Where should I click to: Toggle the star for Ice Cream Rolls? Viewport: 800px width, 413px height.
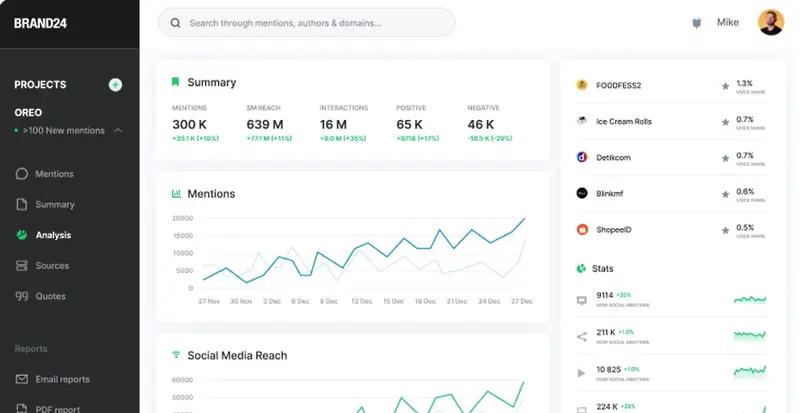pos(725,122)
